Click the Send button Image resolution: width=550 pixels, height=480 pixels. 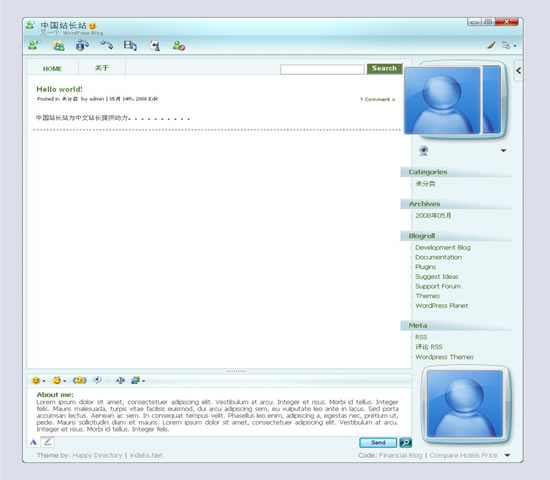click(x=378, y=442)
